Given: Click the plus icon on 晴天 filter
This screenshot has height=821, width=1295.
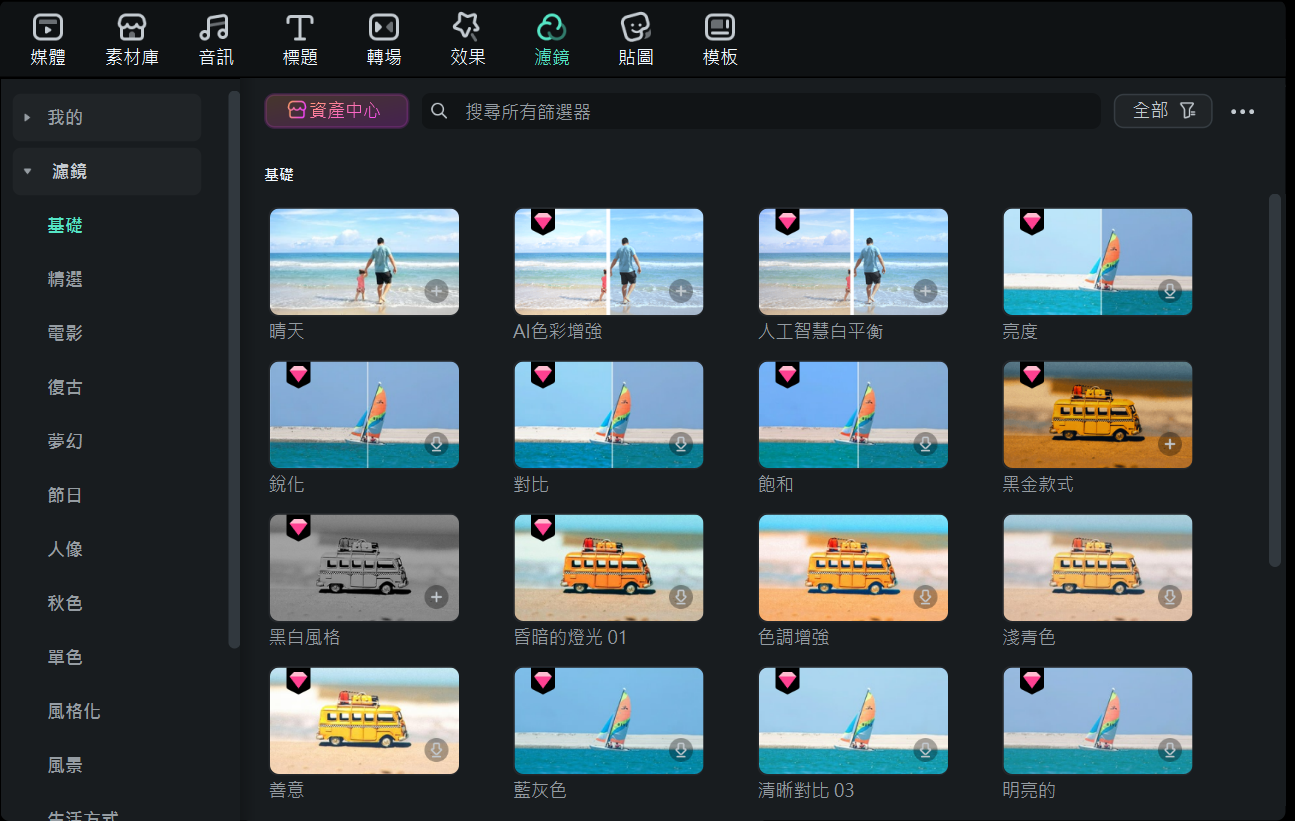Looking at the screenshot, I should 436,291.
